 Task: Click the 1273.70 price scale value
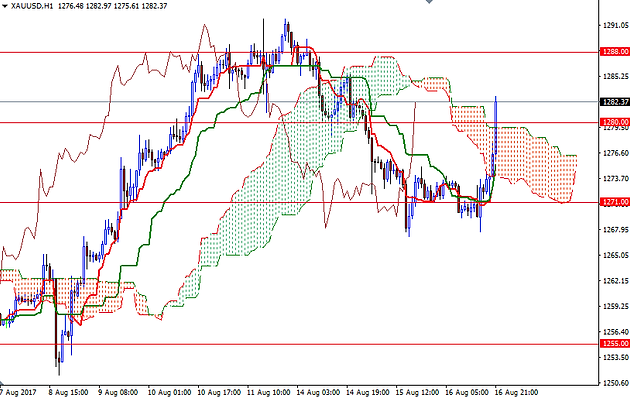coord(616,178)
